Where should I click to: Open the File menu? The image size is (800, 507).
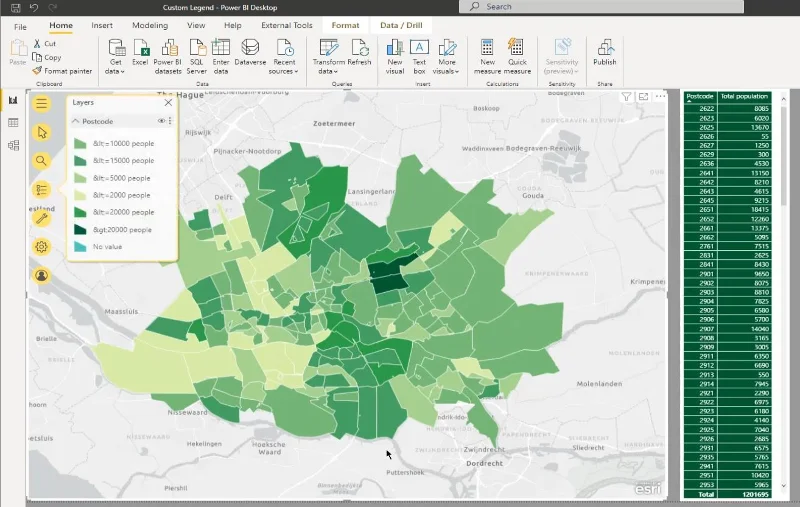(x=20, y=27)
